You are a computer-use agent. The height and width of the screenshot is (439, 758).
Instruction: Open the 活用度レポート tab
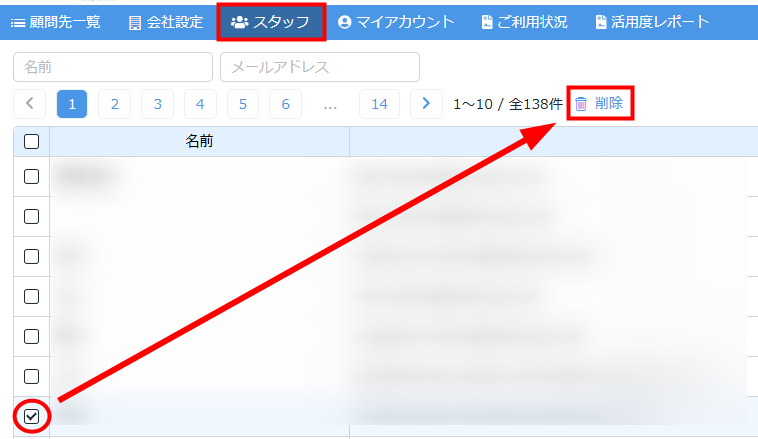click(651, 22)
